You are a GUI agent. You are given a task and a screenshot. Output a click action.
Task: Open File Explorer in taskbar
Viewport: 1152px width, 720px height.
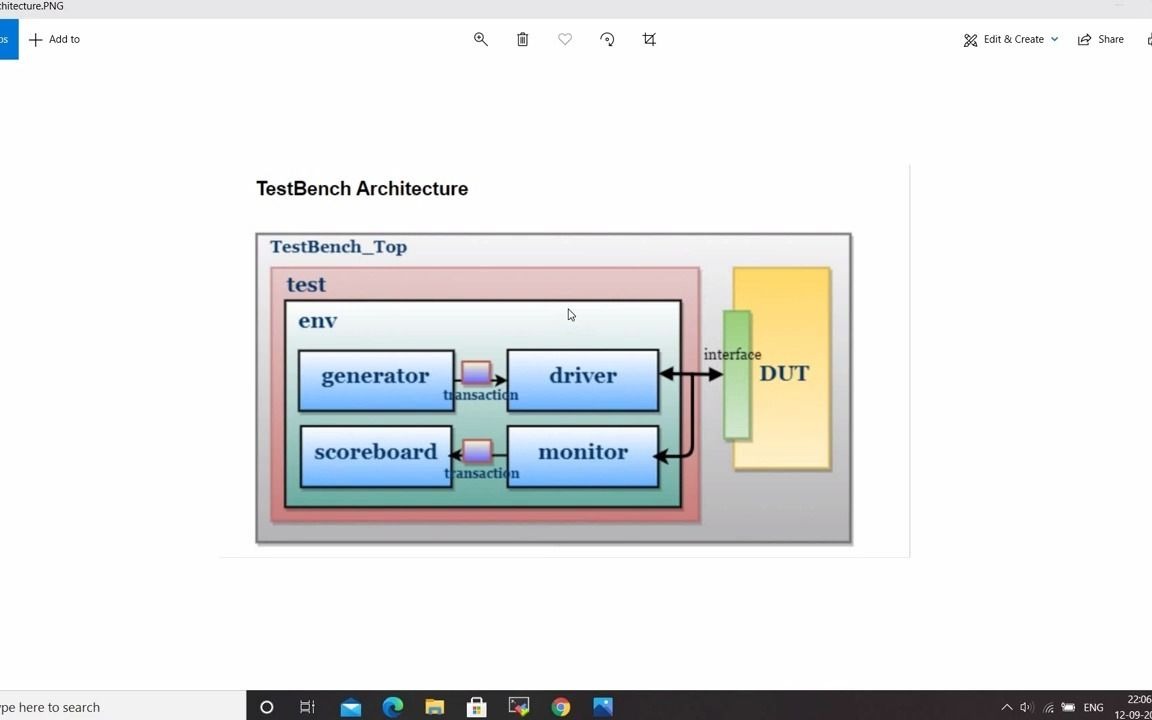tap(434, 707)
